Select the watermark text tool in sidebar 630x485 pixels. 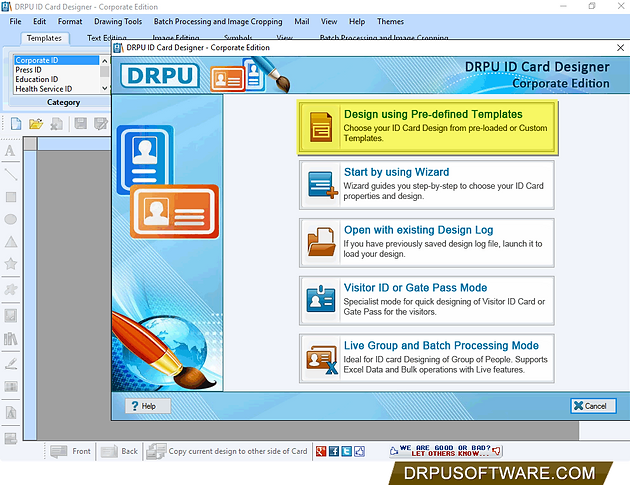pyautogui.click(x=10, y=413)
